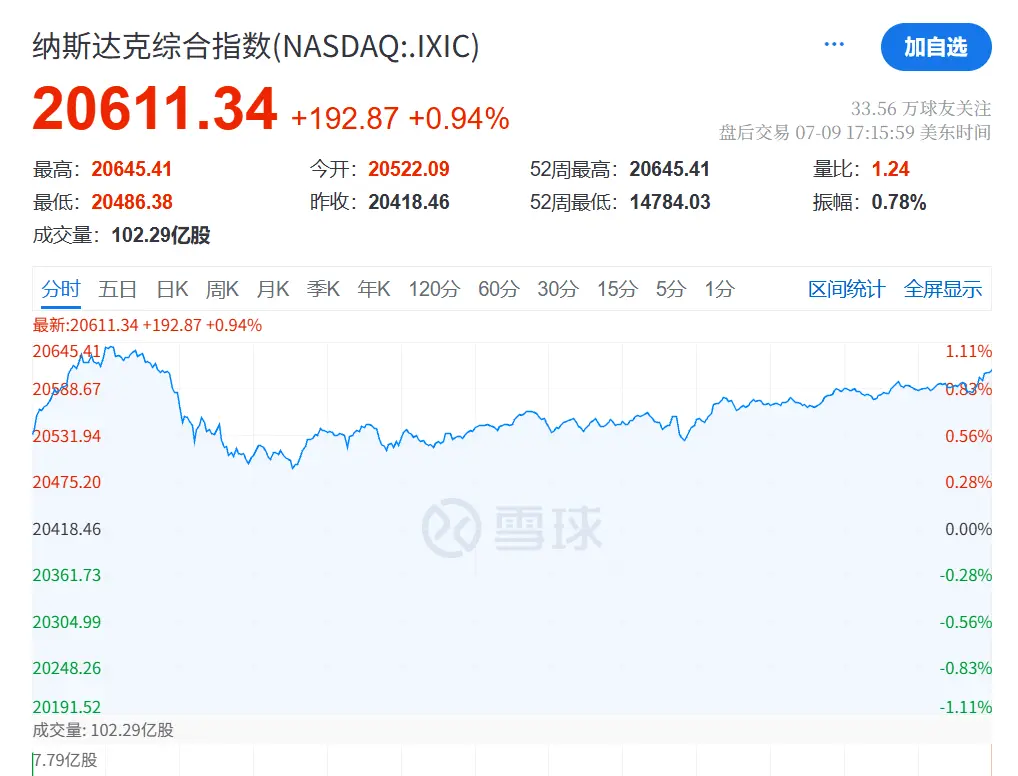Click the 昨收 value 20418.46
This screenshot has height=776, width=1018.
(x=409, y=202)
